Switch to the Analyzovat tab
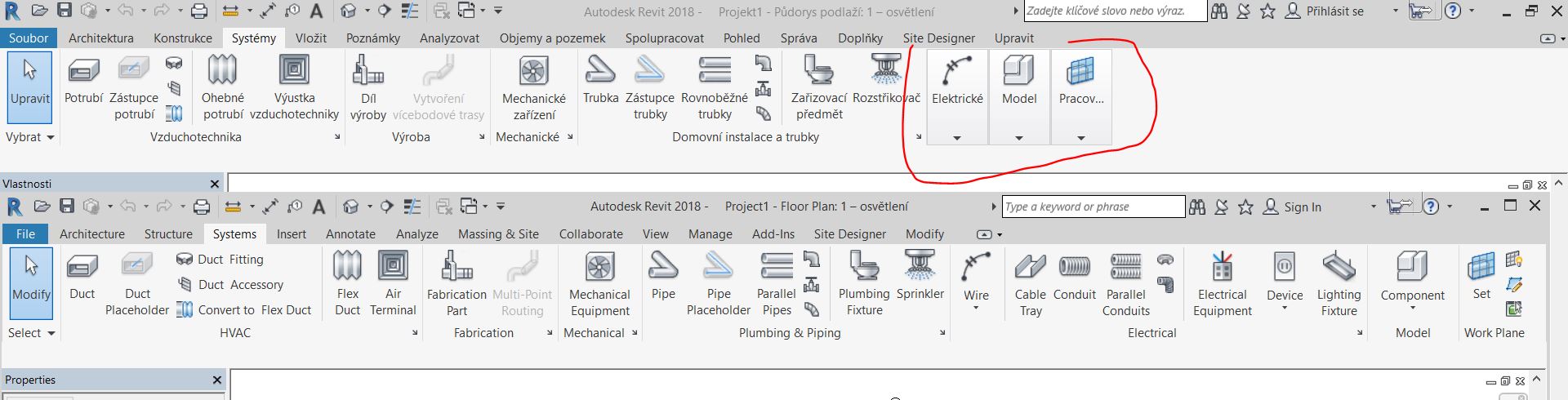The image size is (1568, 400). point(449,38)
